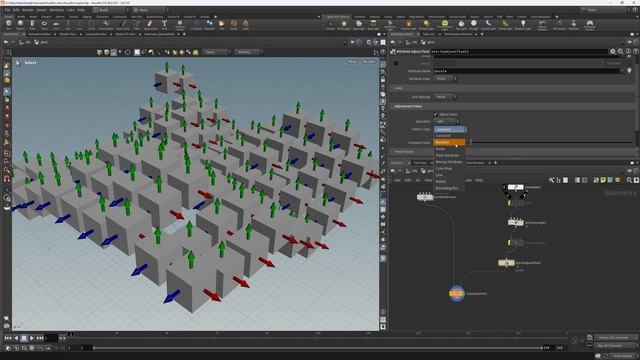Open the File menu
This screenshot has width=640, height=360.
tap(7, 10)
